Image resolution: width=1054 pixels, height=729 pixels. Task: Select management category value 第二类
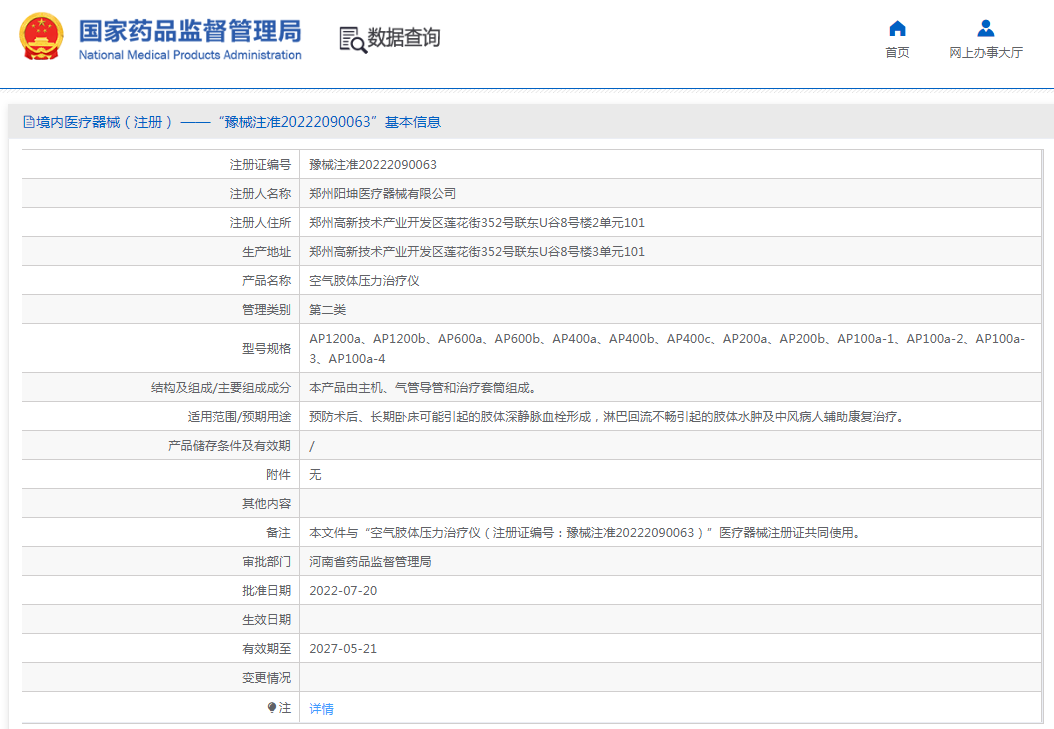click(327, 309)
